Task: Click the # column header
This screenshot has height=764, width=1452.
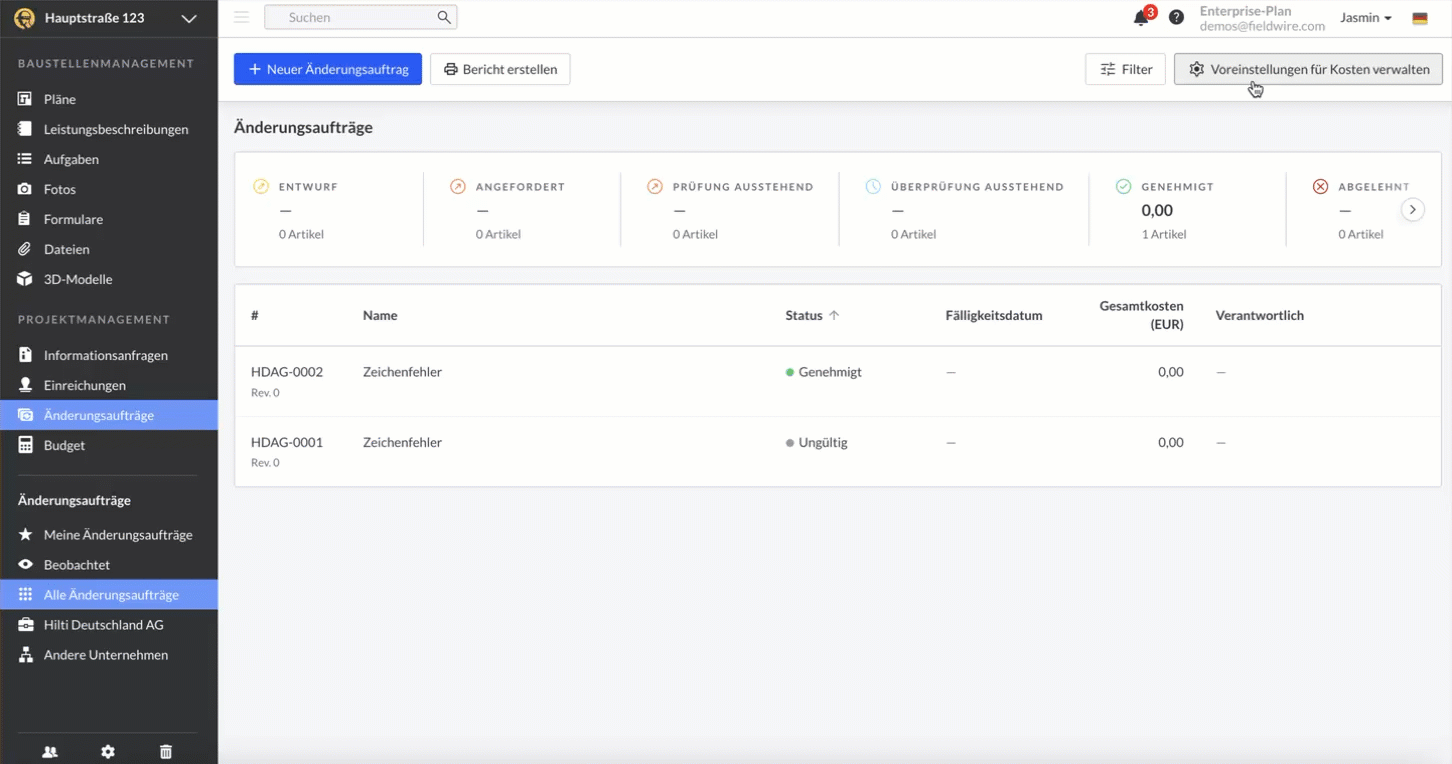Action: click(x=255, y=315)
